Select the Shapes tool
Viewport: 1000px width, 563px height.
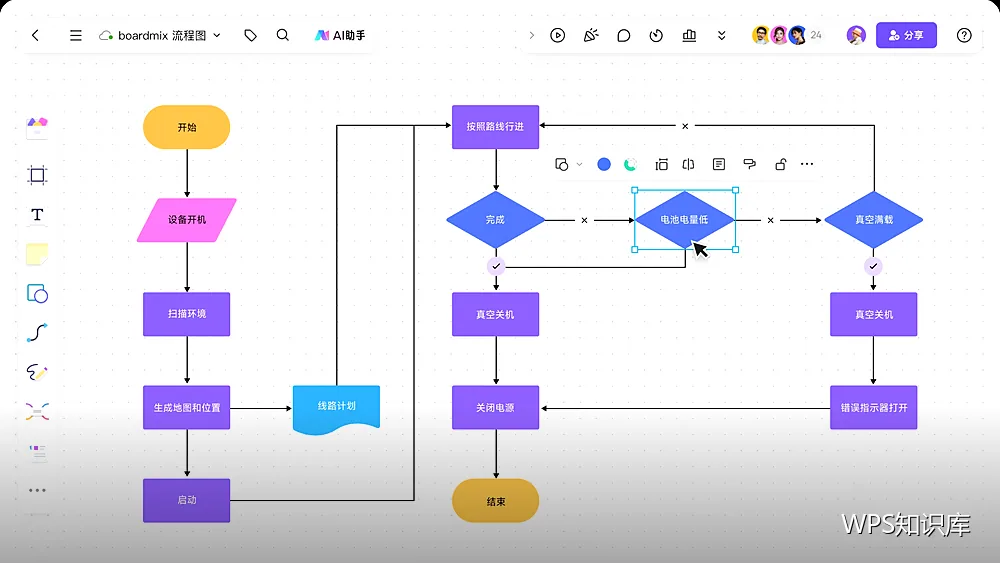38,293
